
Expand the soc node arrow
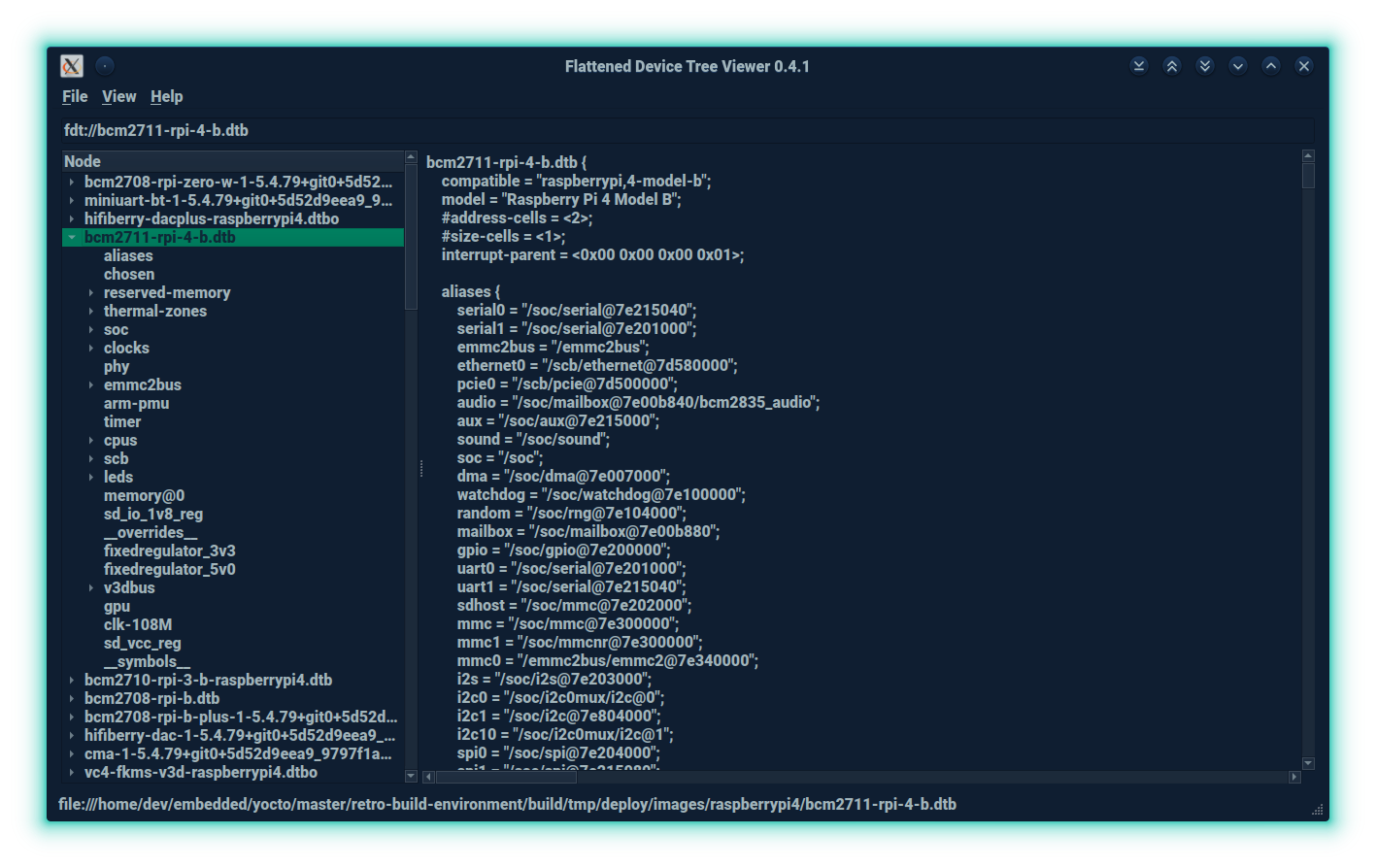click(91, 329)
